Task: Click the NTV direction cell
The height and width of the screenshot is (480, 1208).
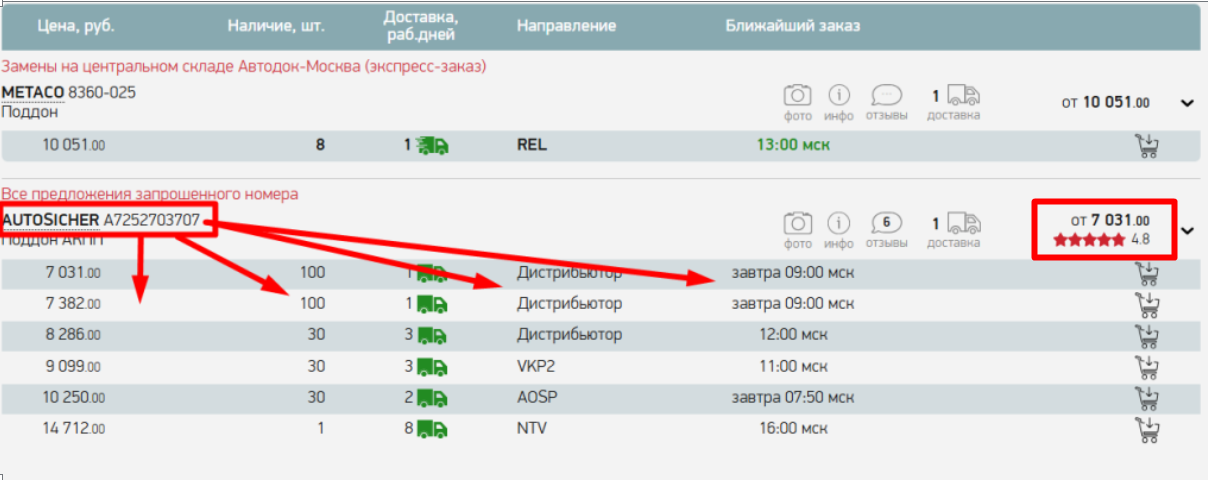Action: pos(532,428)
